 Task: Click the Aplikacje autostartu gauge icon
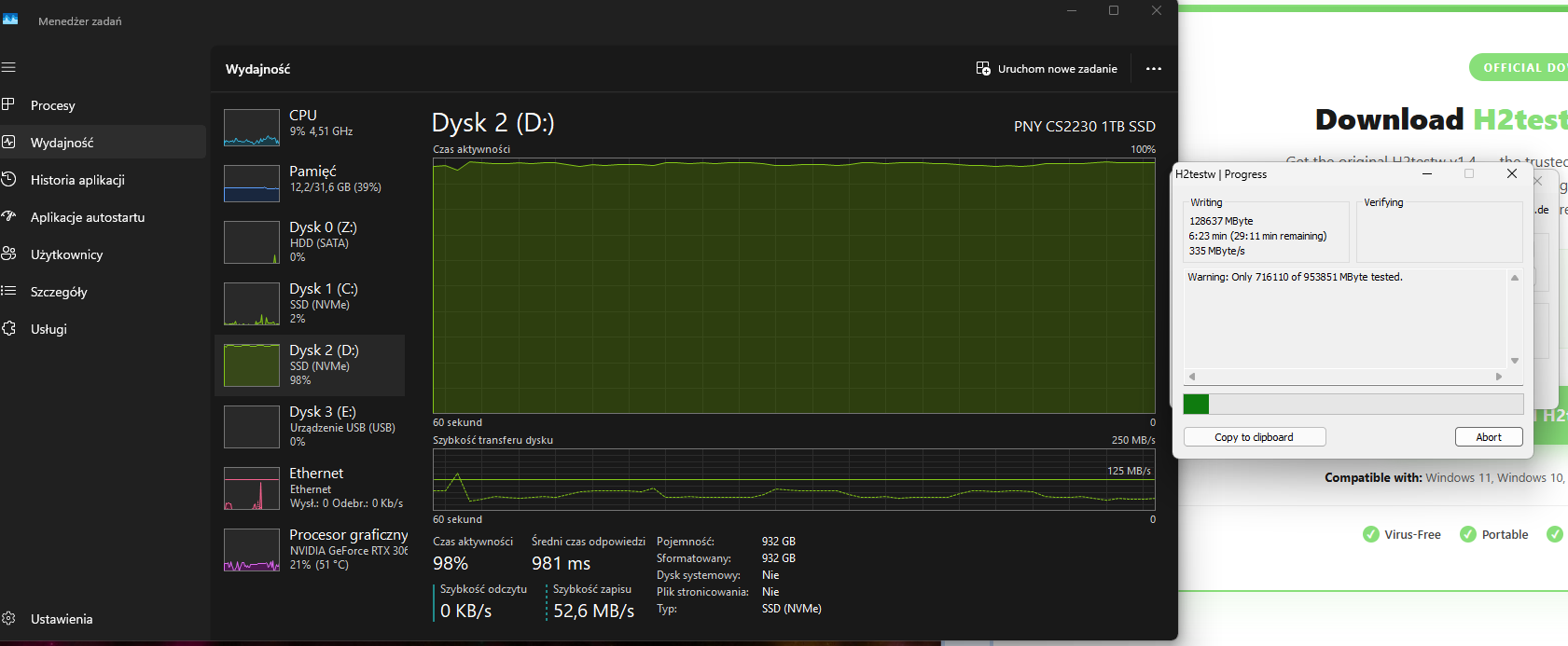pos(8,216)
